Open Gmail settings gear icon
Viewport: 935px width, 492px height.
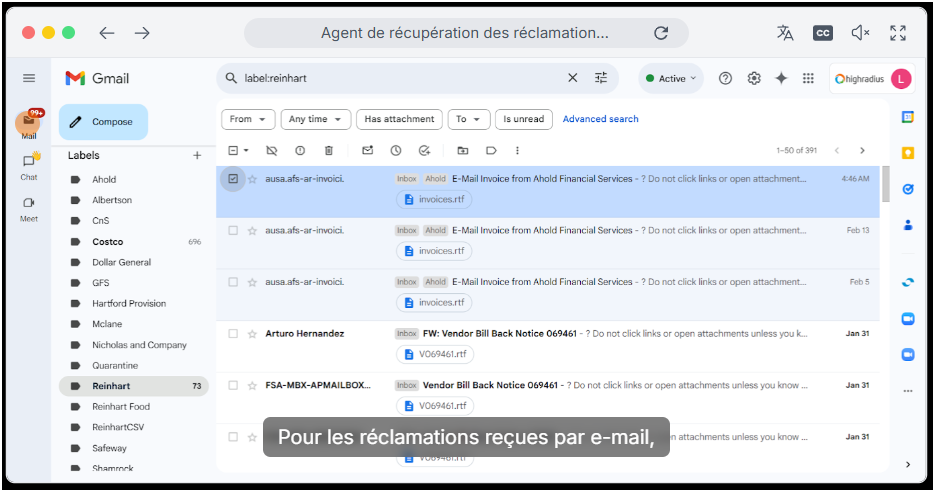pos(754,78)
